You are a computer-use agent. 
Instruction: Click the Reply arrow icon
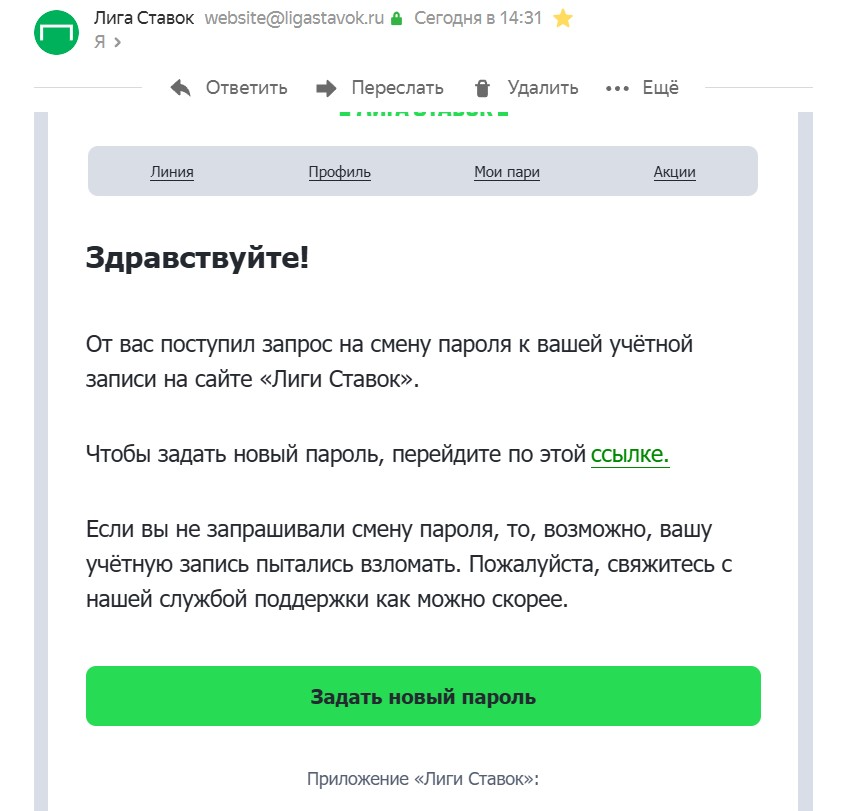180,88
